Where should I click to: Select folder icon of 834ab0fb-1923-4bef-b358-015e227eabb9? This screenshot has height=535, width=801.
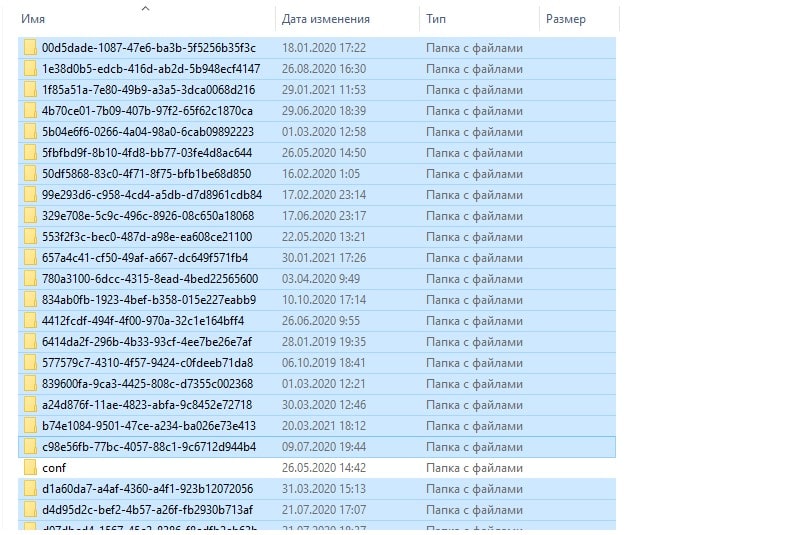click(30, 299)
